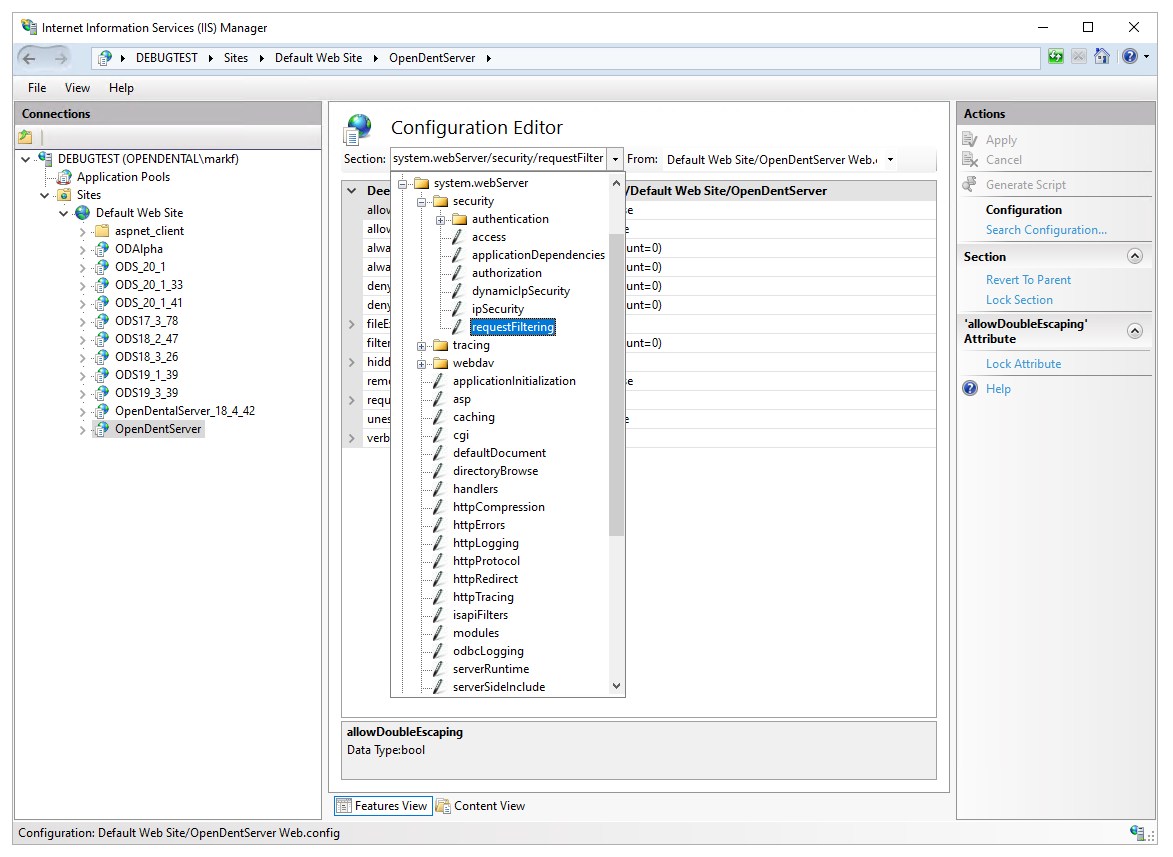The image size is (1173, 857).
Task: Select OpenDentalServer_18_4_42 in Connections
Action: pos(185,411)
